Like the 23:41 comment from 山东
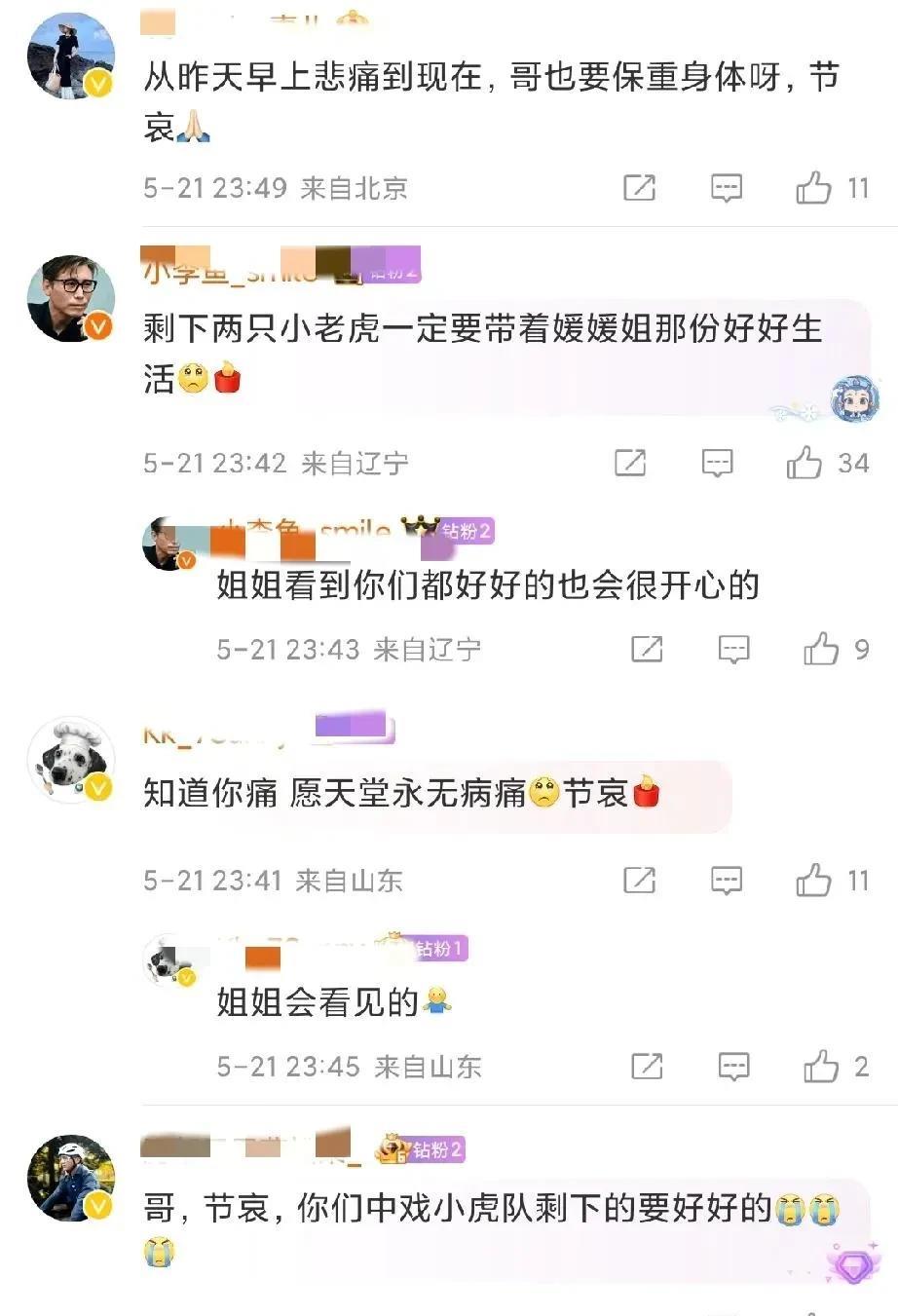The width and height of the screenshot is (898, 1316). [813, 881]
